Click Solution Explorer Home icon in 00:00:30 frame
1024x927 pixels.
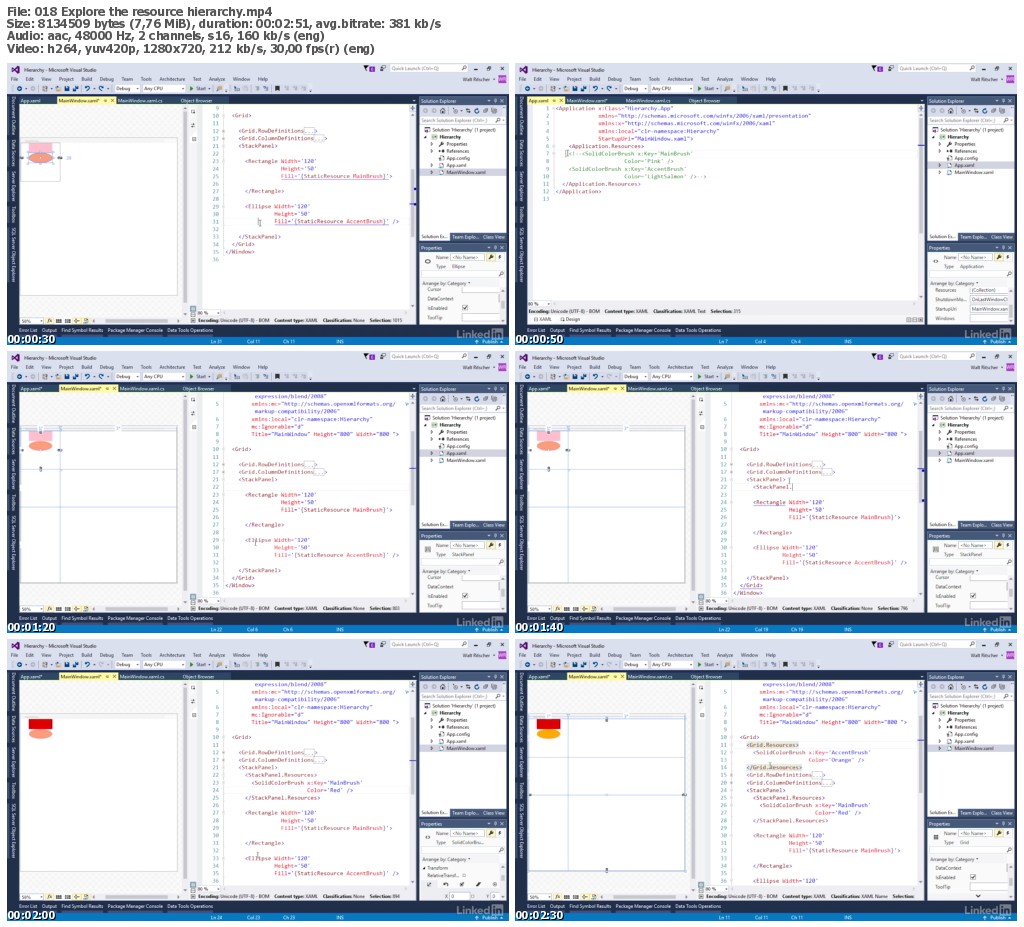(x=443, y=110)
